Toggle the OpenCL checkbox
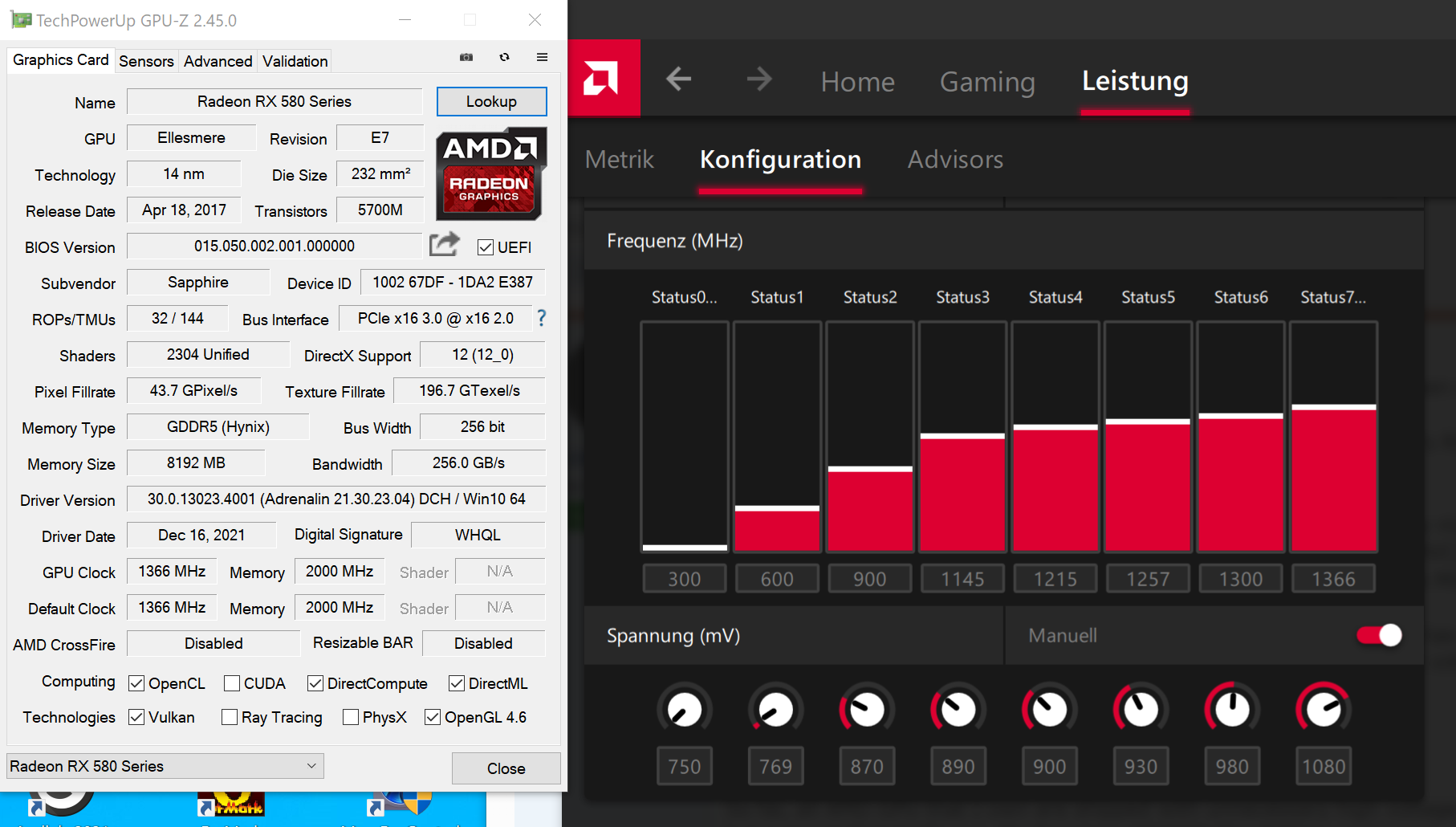Image resolution: width=1456 pixels, height=827 pixels. (136, 683)
